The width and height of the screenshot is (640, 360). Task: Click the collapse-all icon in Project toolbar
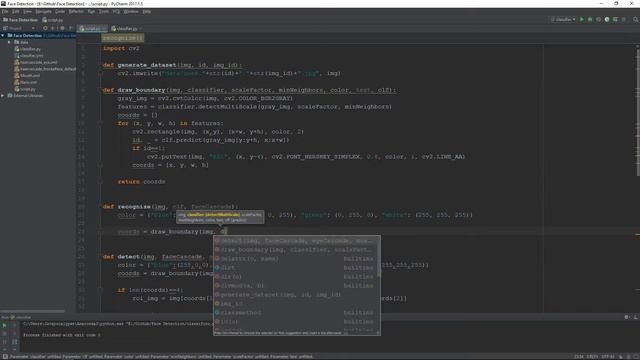53,29
